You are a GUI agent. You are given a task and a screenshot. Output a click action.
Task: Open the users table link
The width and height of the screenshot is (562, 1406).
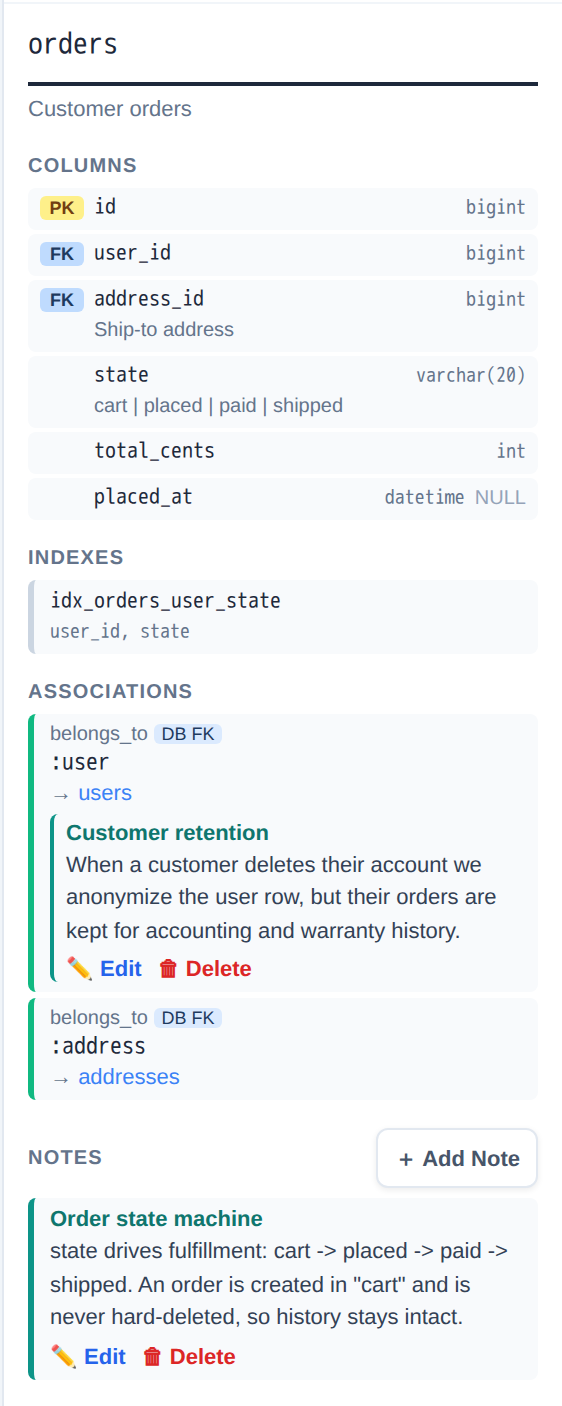pos(105,793)
